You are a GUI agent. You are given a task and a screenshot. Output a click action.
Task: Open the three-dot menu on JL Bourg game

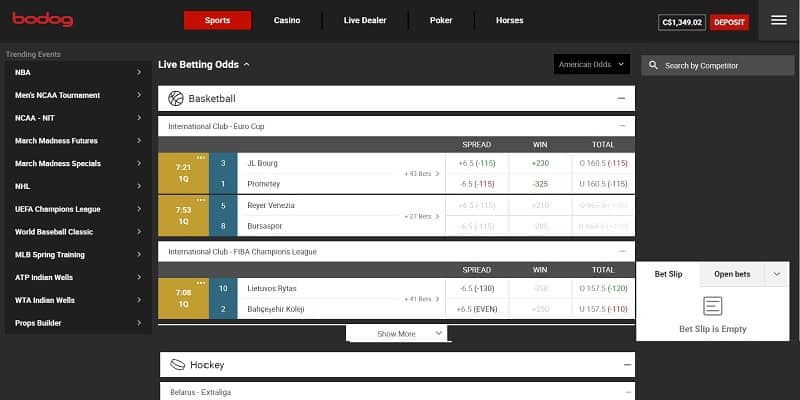coord(201,158)
